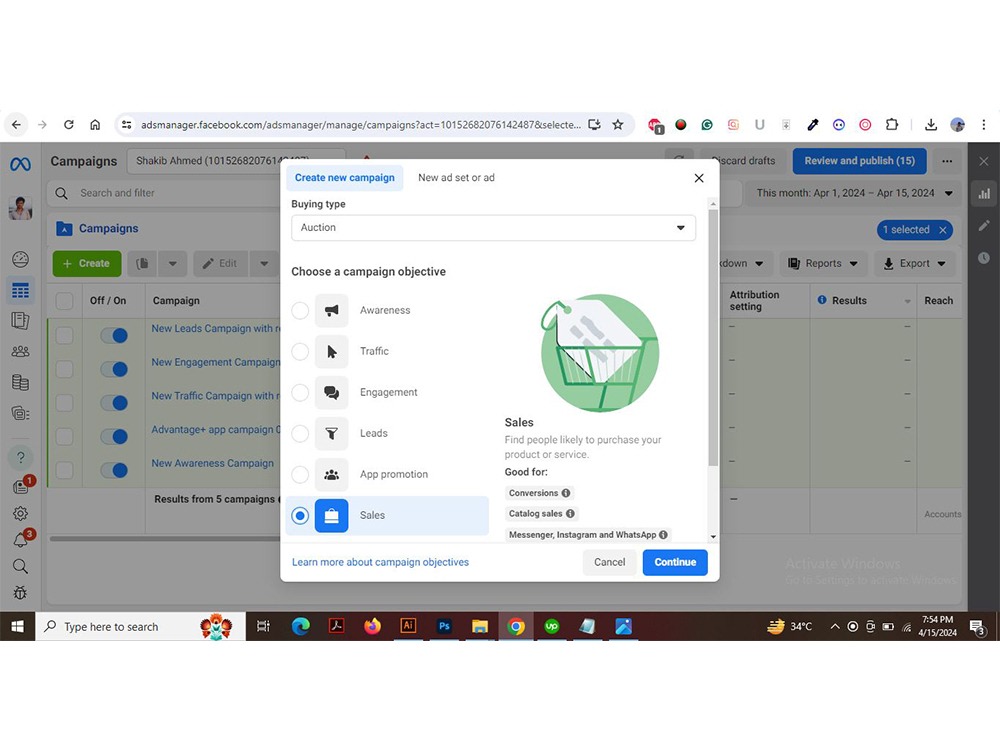Open Learn more about campaign objectives link
Image resolution: width=1000 pixels, height=750 pixels.
point(380,562)
